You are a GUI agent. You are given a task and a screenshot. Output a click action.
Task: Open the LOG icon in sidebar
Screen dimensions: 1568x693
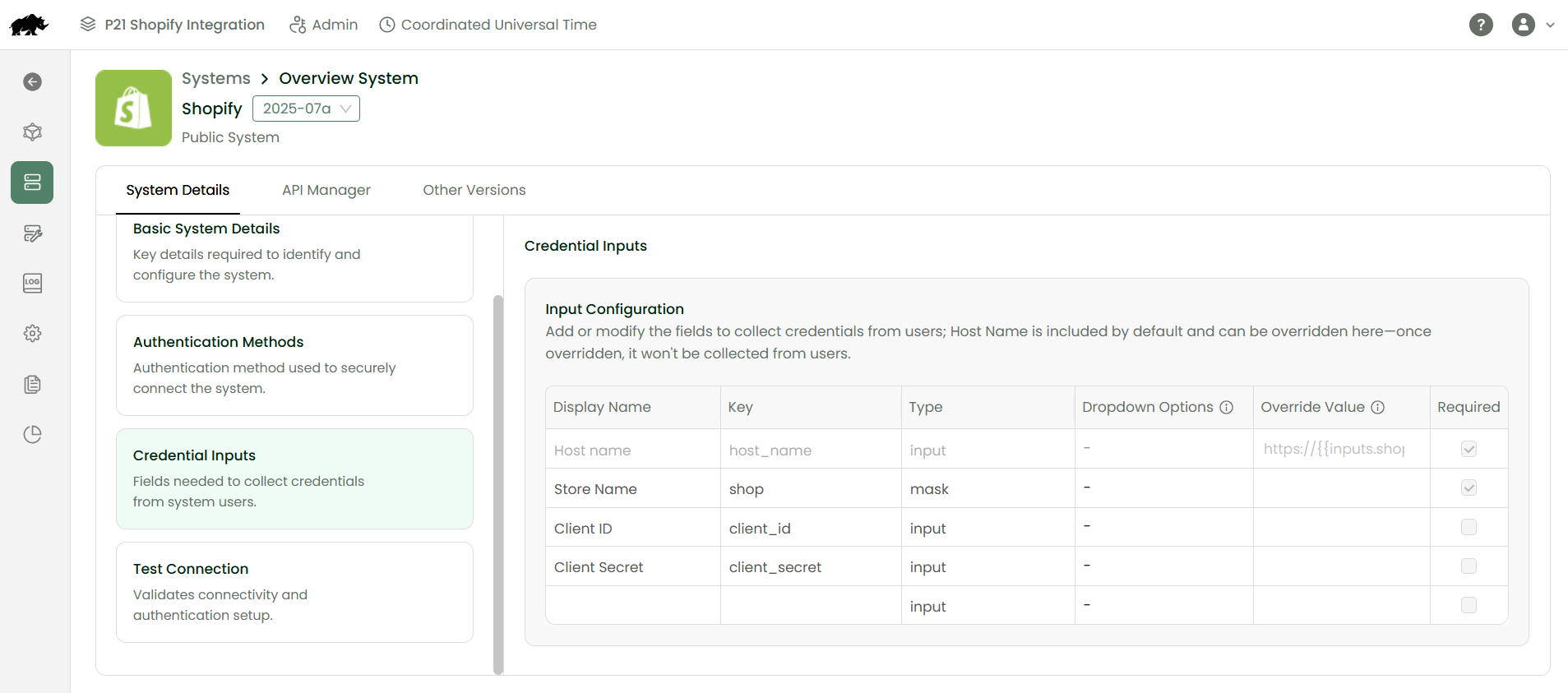[x=32, y=284]
